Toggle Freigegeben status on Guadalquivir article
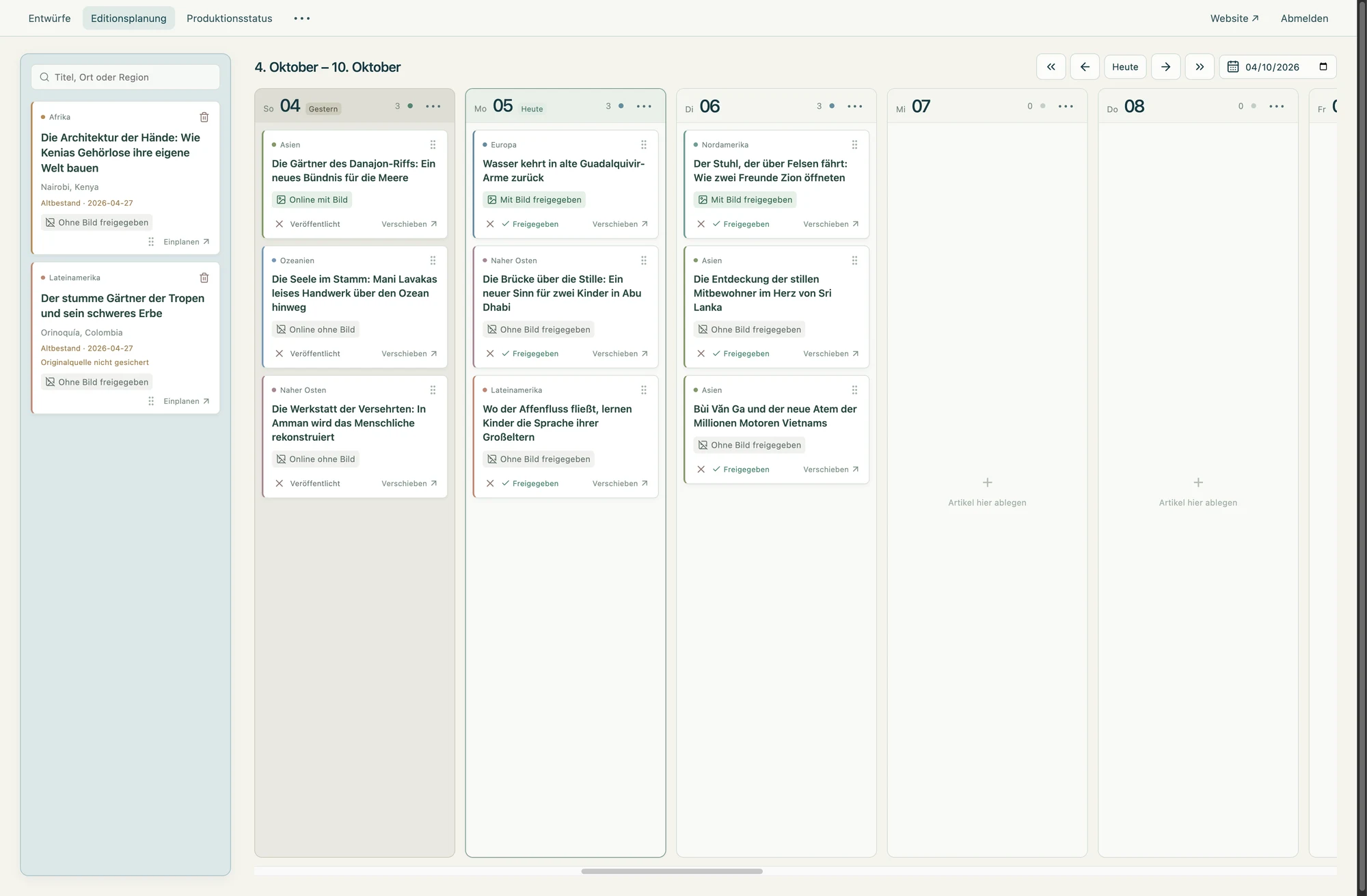Screen dimensions: 1367x896 pyautogui.click(x=530, y=224)
